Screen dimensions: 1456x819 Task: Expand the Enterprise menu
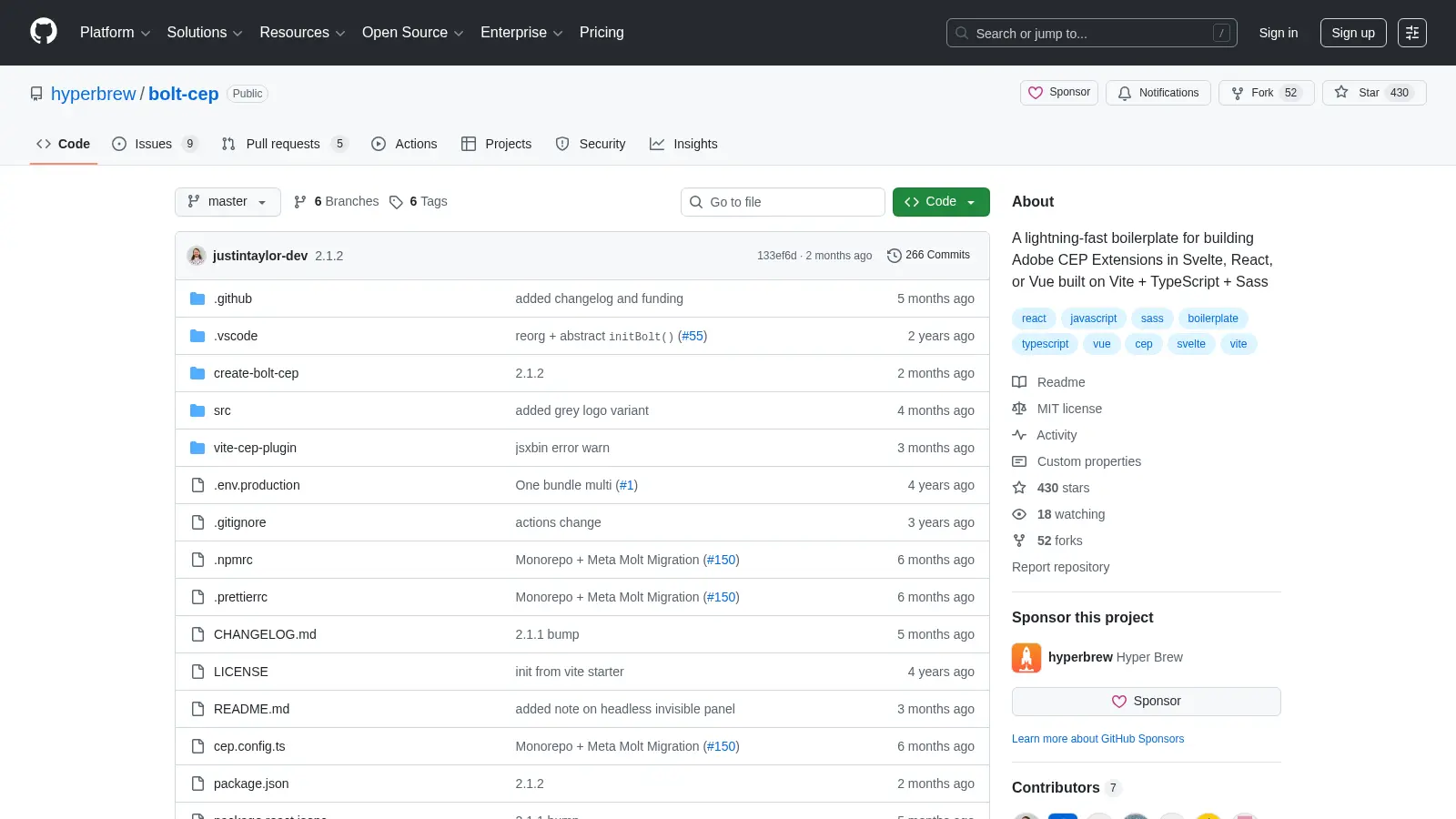pyautogui.click(x=521, y=33)
